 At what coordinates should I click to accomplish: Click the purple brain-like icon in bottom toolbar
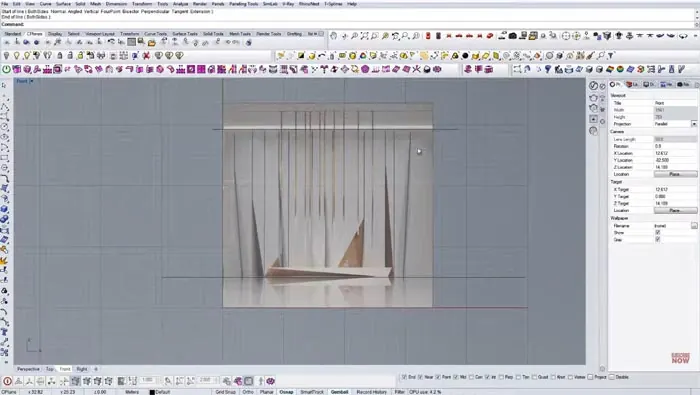pyautogui.click(x=271, y=381)
